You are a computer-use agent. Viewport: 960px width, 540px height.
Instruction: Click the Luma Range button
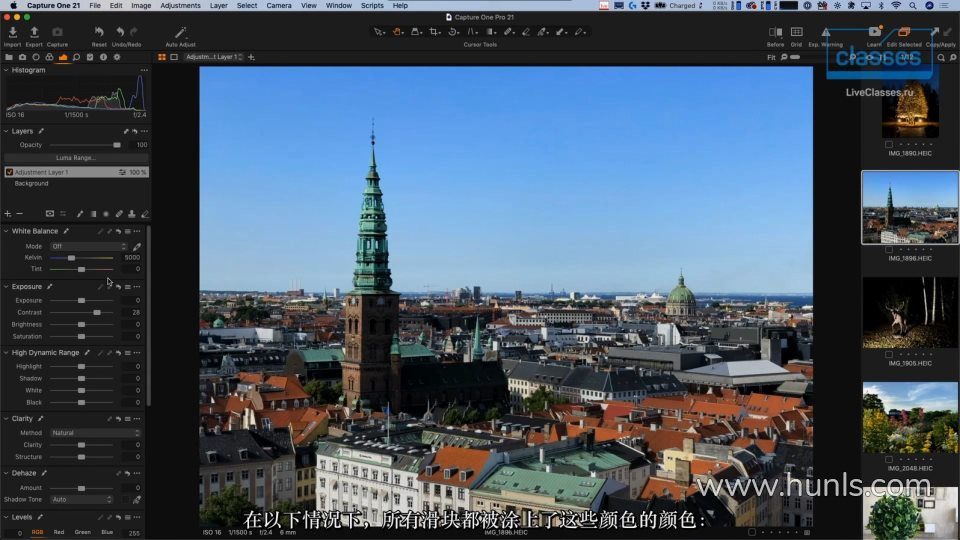pos(76,158)
